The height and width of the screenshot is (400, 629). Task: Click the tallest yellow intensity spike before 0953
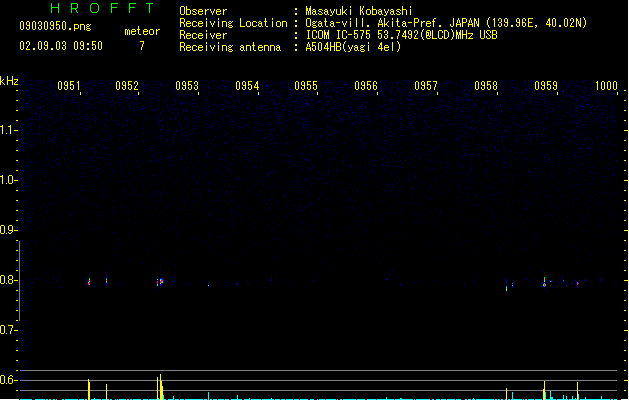[x=160, y=387]
